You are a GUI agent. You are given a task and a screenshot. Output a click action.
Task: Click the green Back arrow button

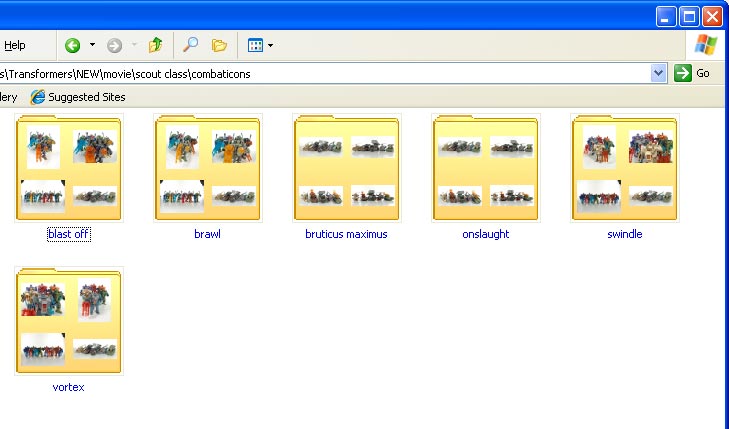[x=73, y=45]
